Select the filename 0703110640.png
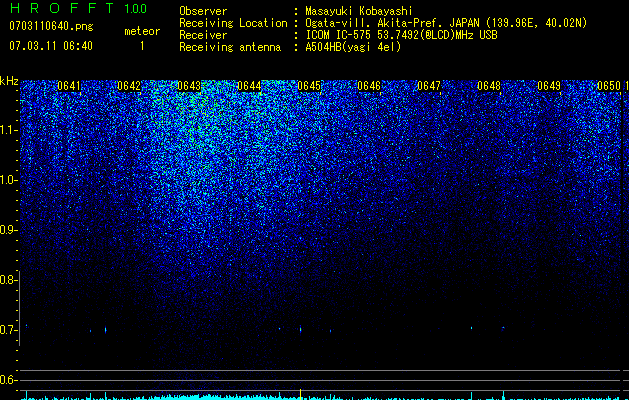The width and height of the screenshot is (629, 400). pyautogui.click(x=51, y=26)
